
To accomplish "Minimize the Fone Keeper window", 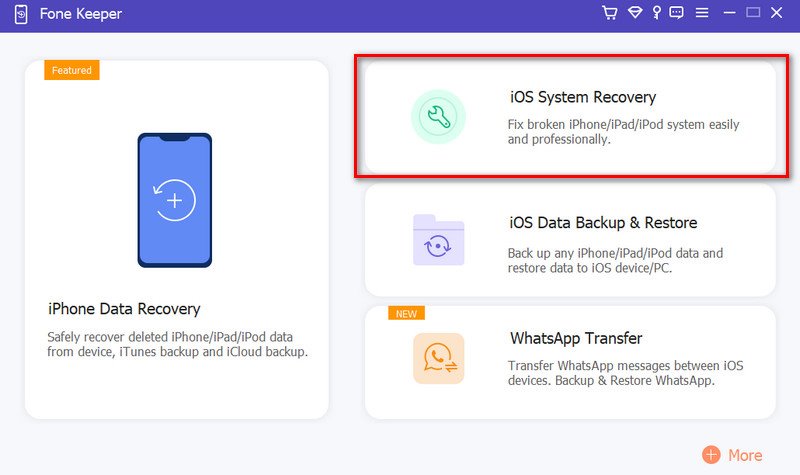I will point(728,13).
